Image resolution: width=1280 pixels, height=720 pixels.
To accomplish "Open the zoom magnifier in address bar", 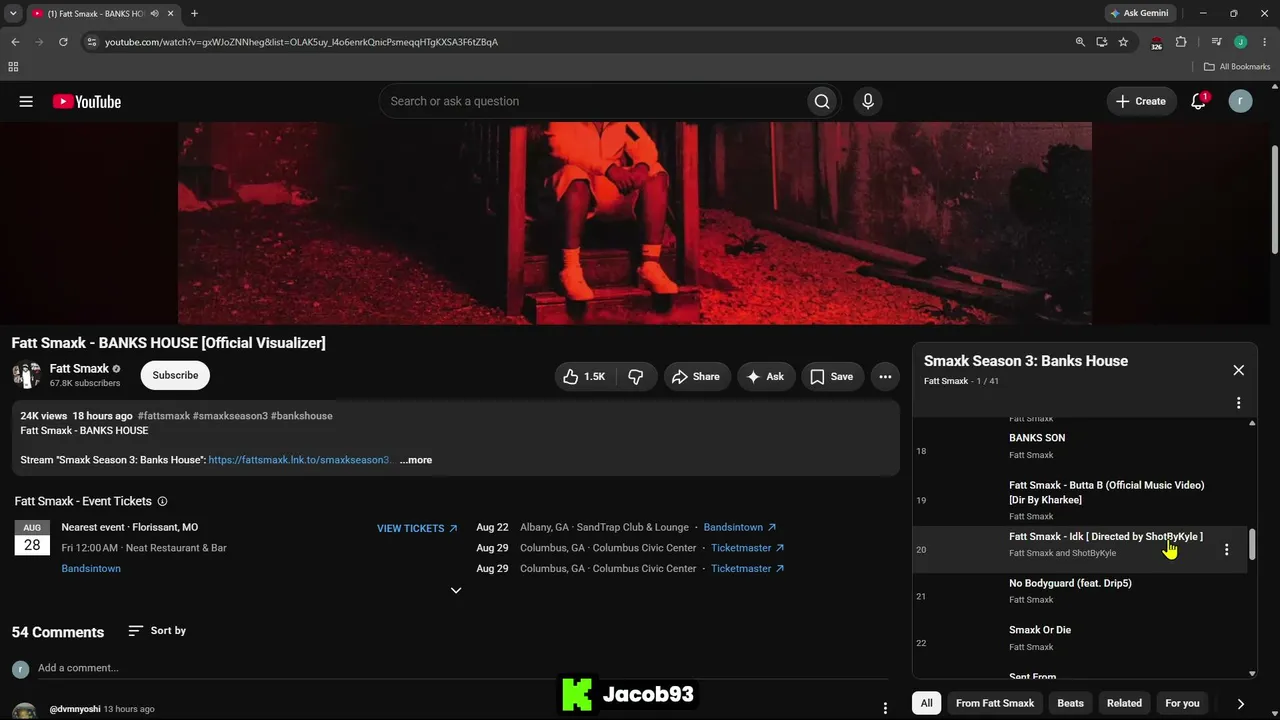I will [x=1080, y=42].
